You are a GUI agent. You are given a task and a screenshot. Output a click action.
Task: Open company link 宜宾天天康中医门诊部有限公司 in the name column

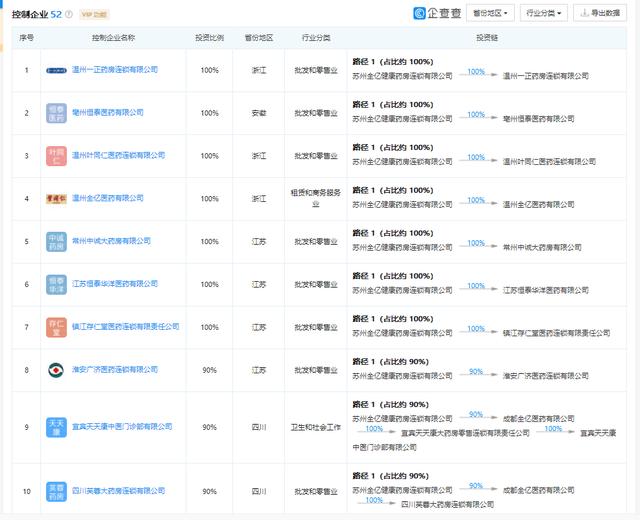pos(122,427)
